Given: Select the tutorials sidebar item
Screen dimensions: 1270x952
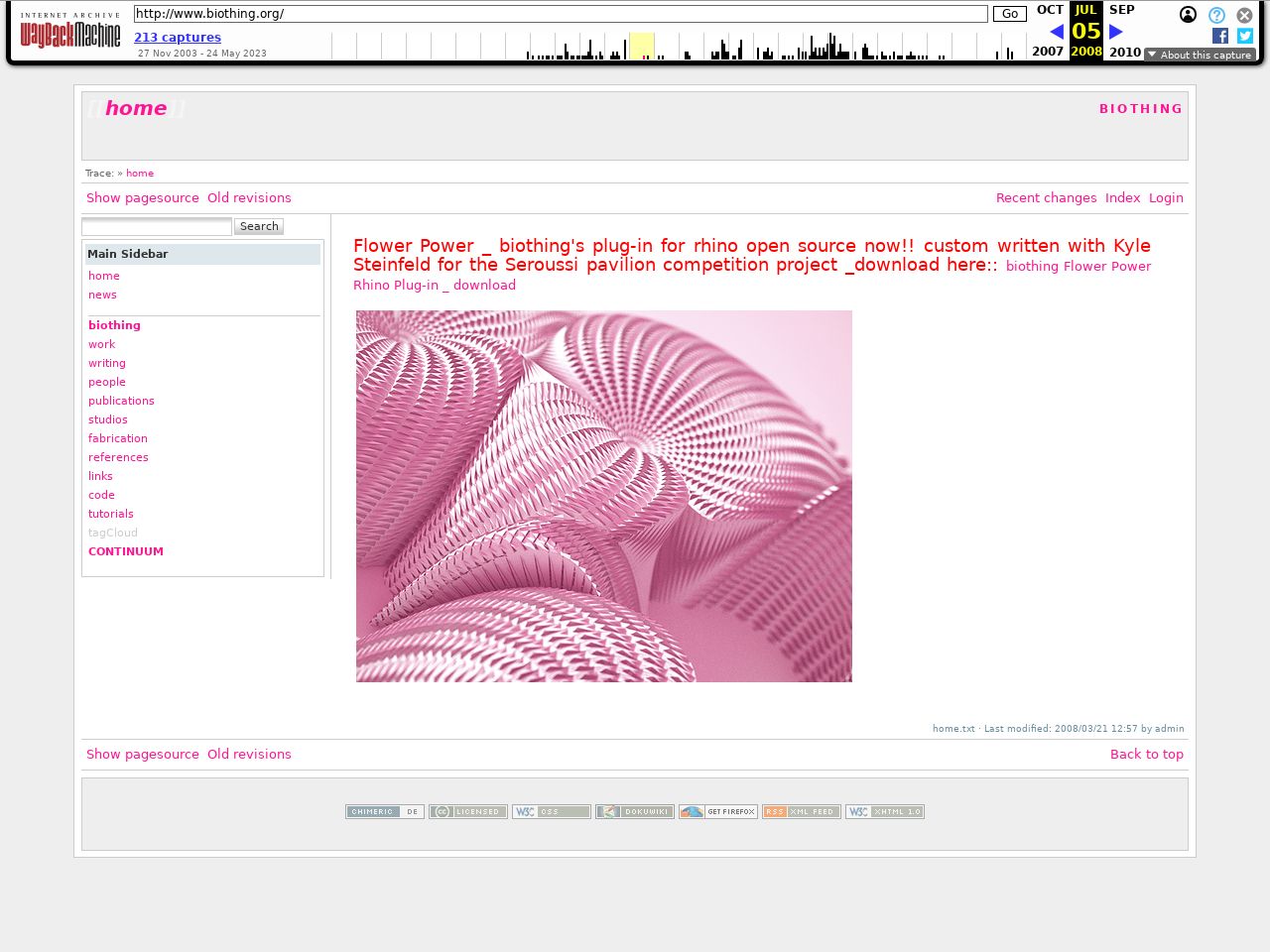Looking at the screenshot, I should pyautogui.click(x=111, y=515).
